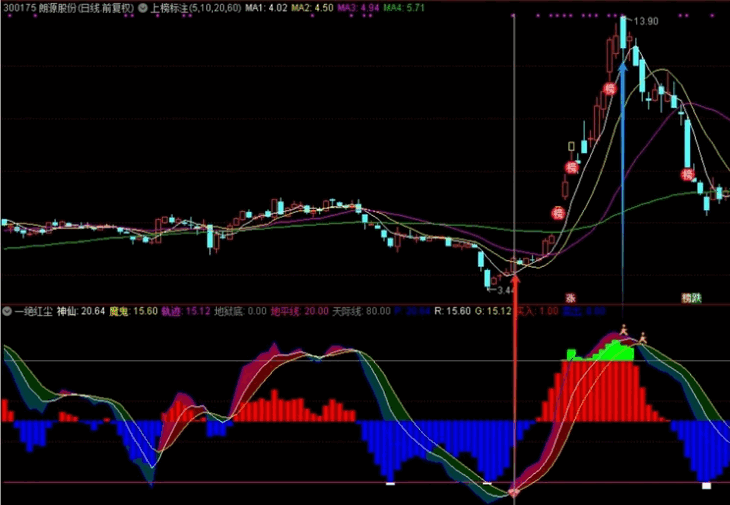The image size is (730, 505).
Task: Click the 一绝红尘 indicator name
Action: click(x=34, y=311)
